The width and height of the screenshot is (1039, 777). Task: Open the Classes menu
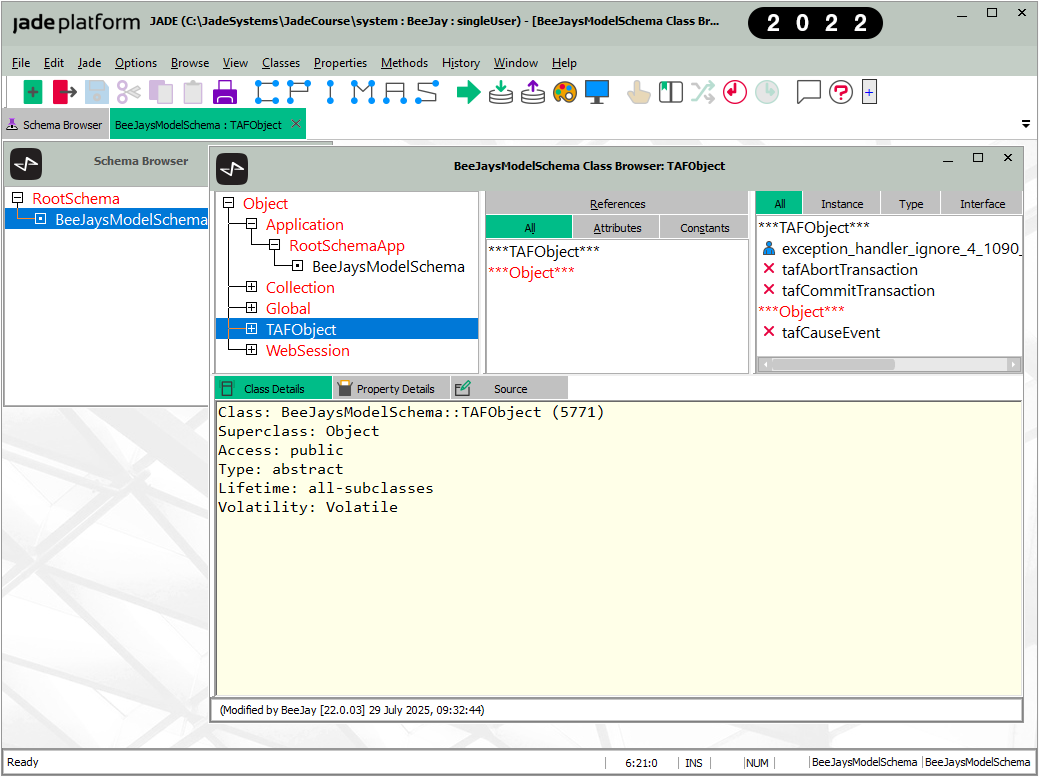[280, 63]
